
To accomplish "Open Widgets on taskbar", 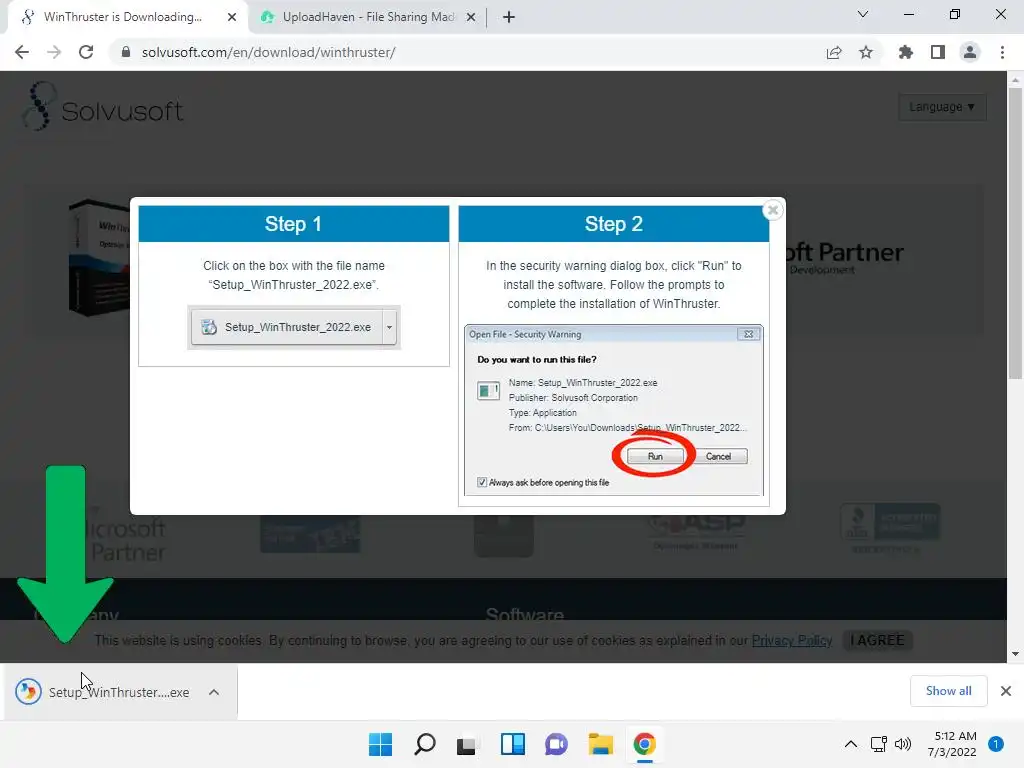I will (513, 744).
